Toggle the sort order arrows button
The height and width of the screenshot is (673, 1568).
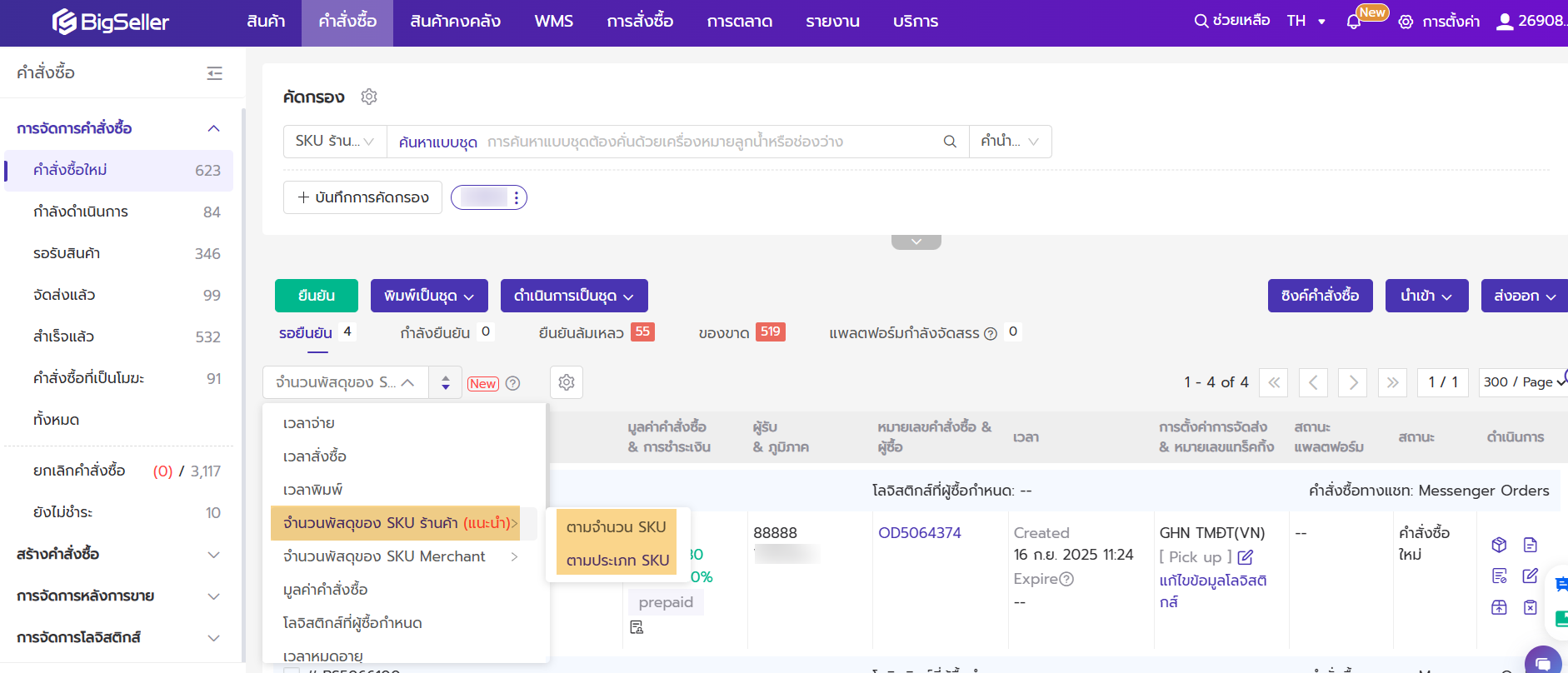446,382
